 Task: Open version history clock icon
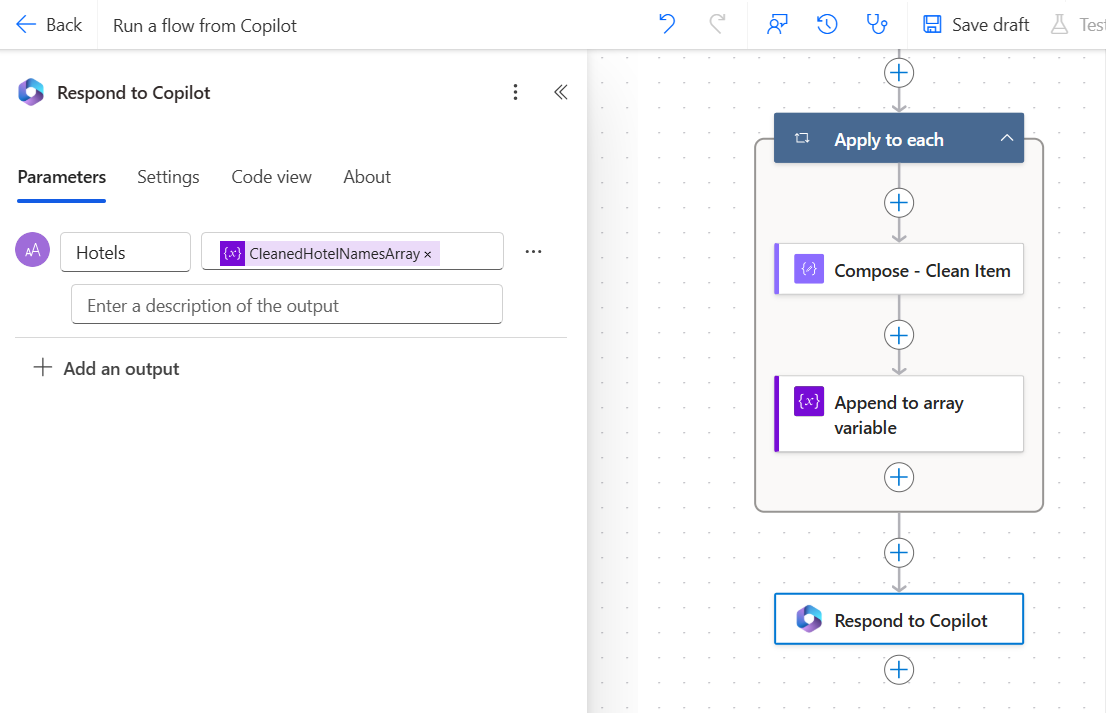tap(827, 25)
